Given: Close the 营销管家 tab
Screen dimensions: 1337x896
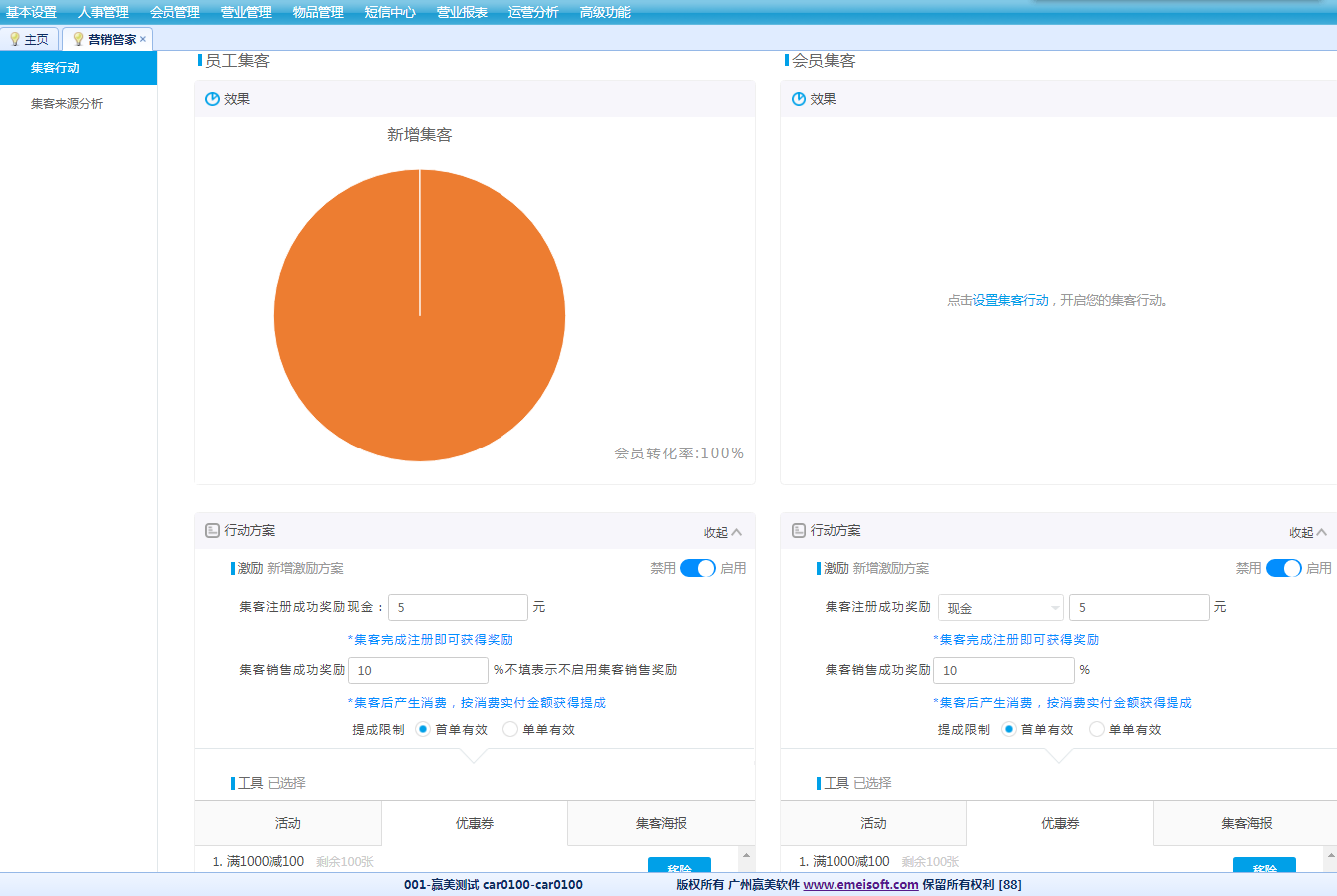Looking at the screenshot, I should (x=143, y=39).
